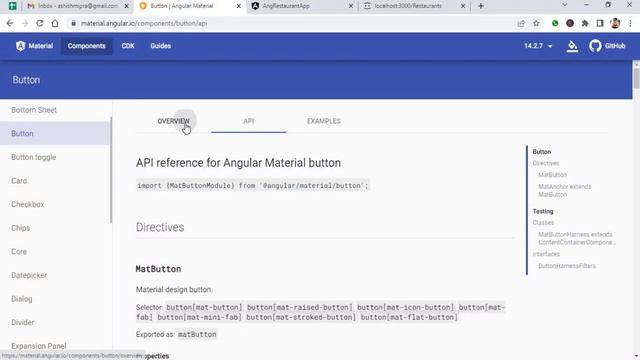Open Button toggle in the sidebar

pyautogui.click(x=56, y=157)
